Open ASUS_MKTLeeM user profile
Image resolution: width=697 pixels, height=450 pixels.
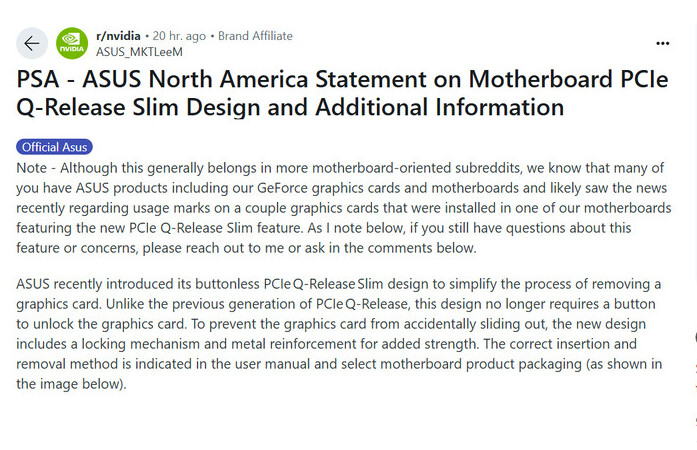tap(139, 52)
